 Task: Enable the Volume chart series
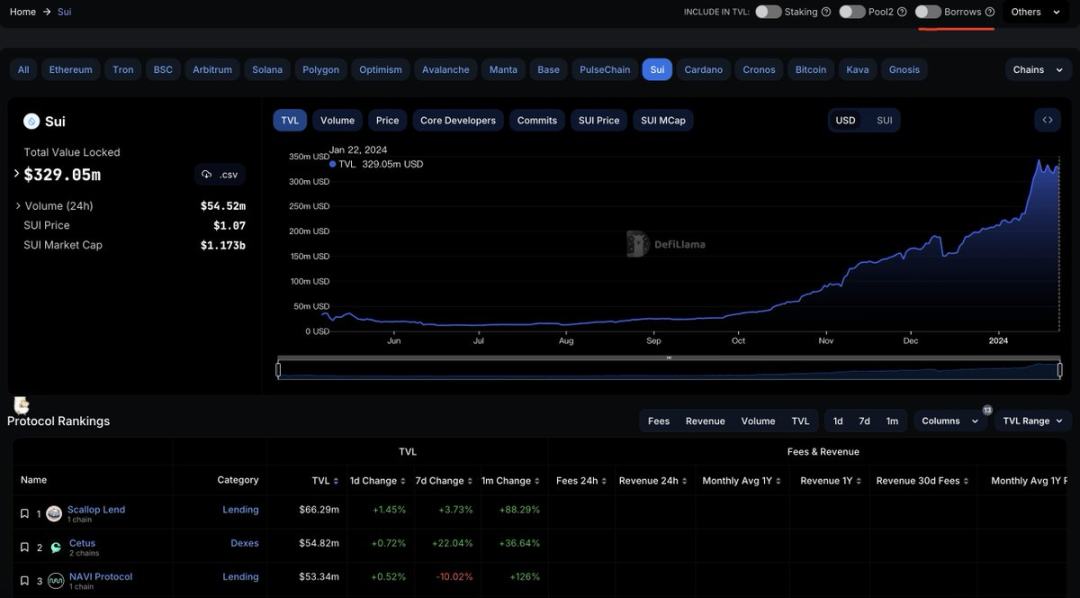tap(338, 120)
